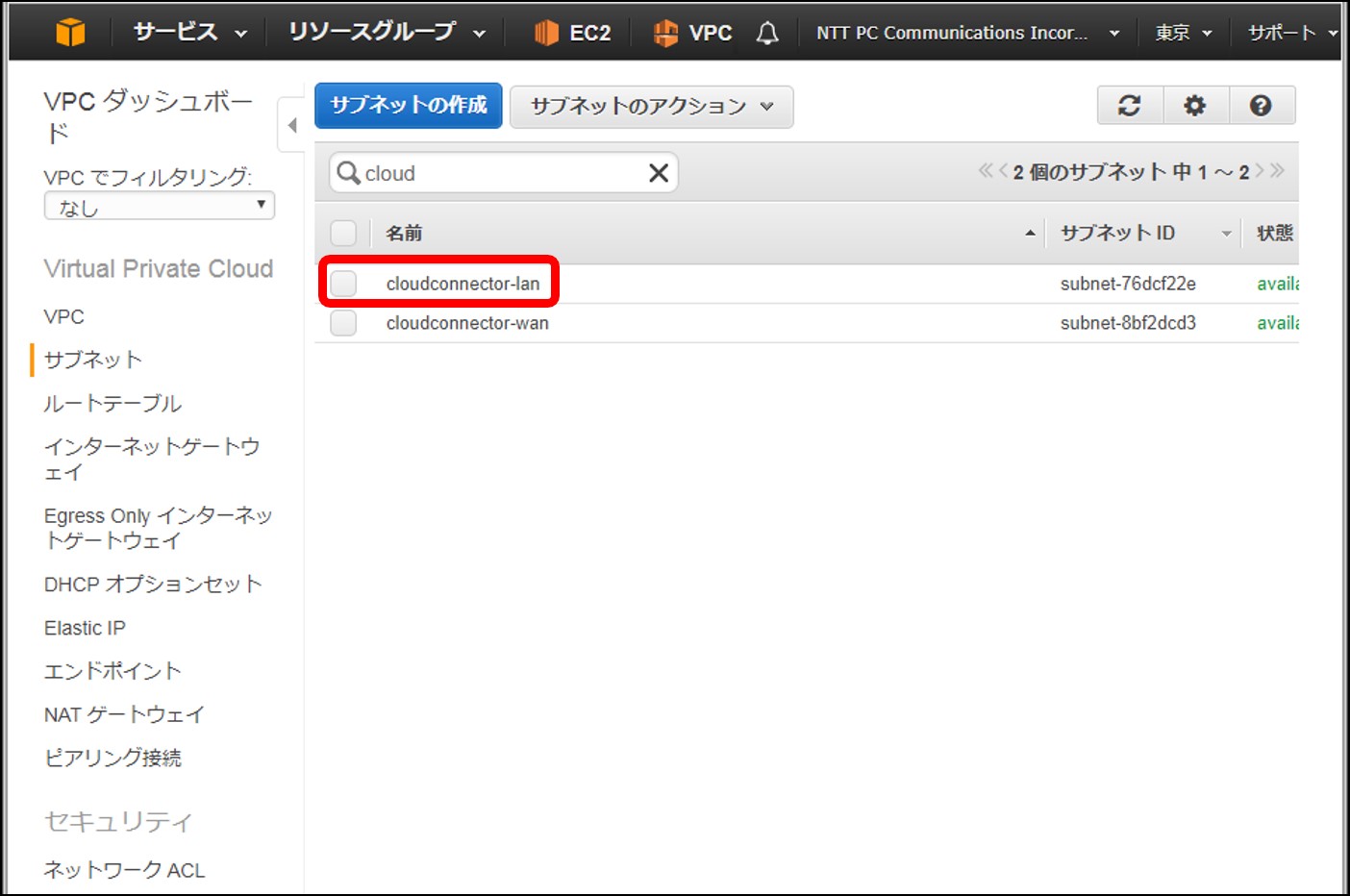This screenshot has height=896, width=1350.
Task: Check the cloudconnector-wan row checkbox
Action: 343,323
